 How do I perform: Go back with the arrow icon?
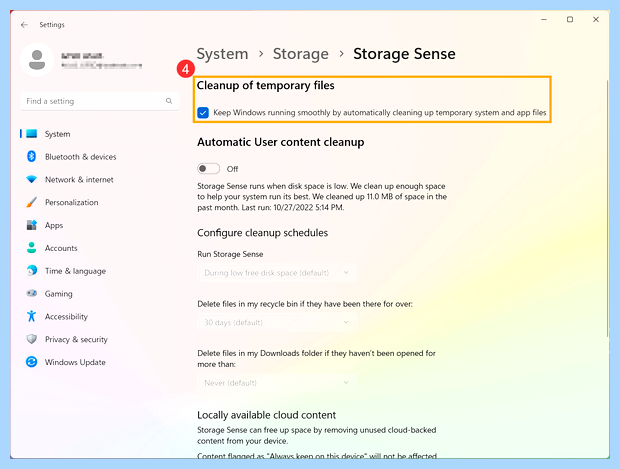[x=25, y=25]
